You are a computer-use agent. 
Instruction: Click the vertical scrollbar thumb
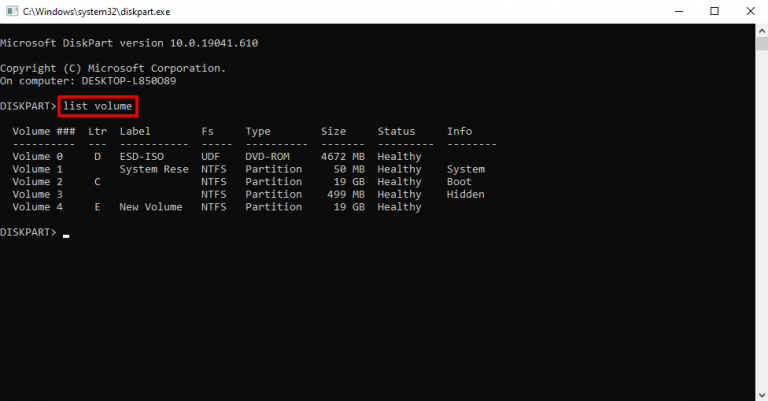point(762,44)
